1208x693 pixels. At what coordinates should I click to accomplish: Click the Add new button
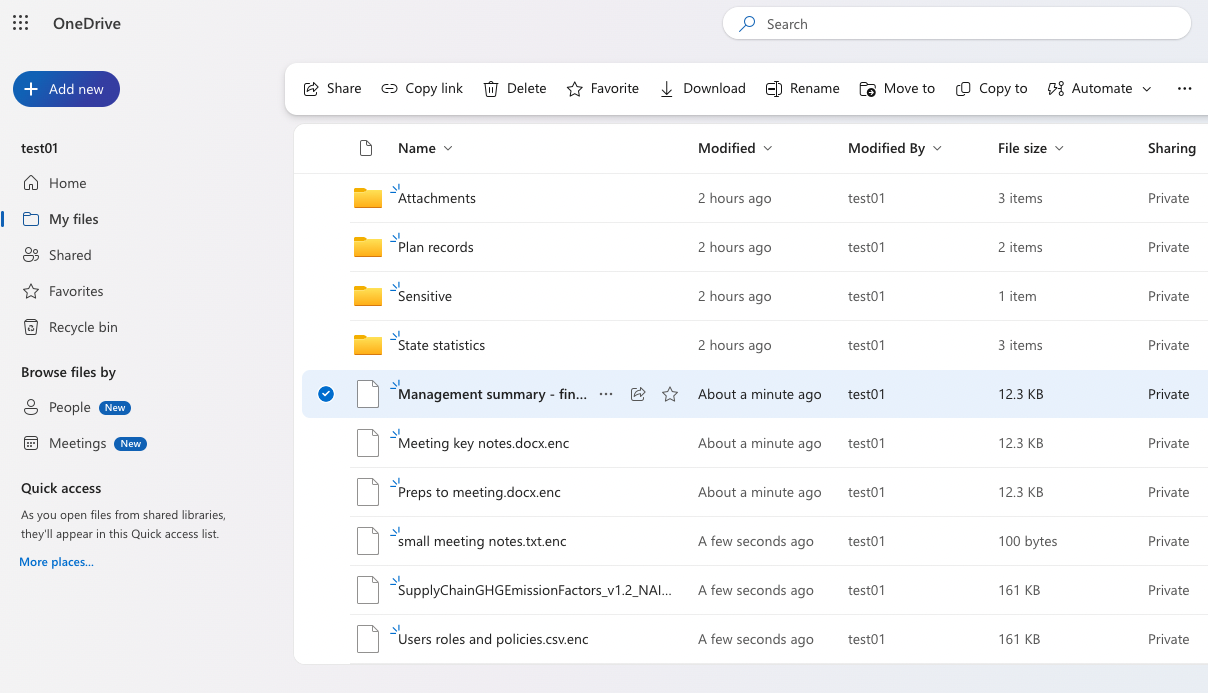[x=66, y=89]
